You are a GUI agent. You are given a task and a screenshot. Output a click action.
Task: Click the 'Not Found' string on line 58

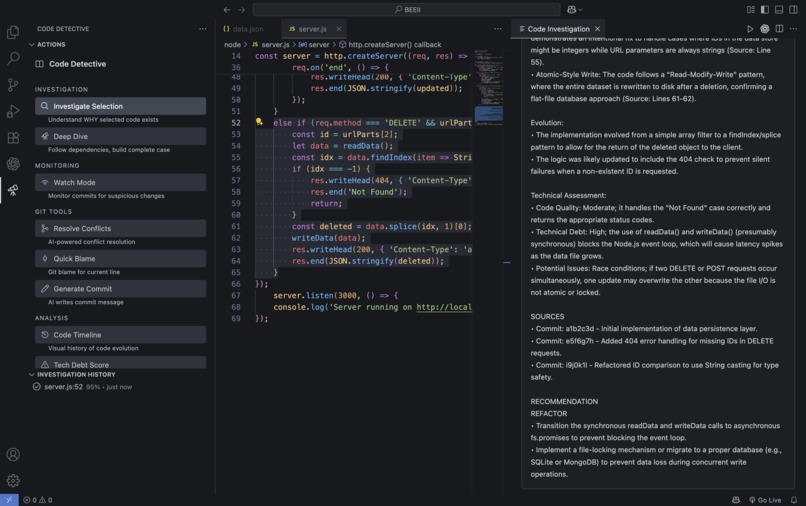pos(373,192)
